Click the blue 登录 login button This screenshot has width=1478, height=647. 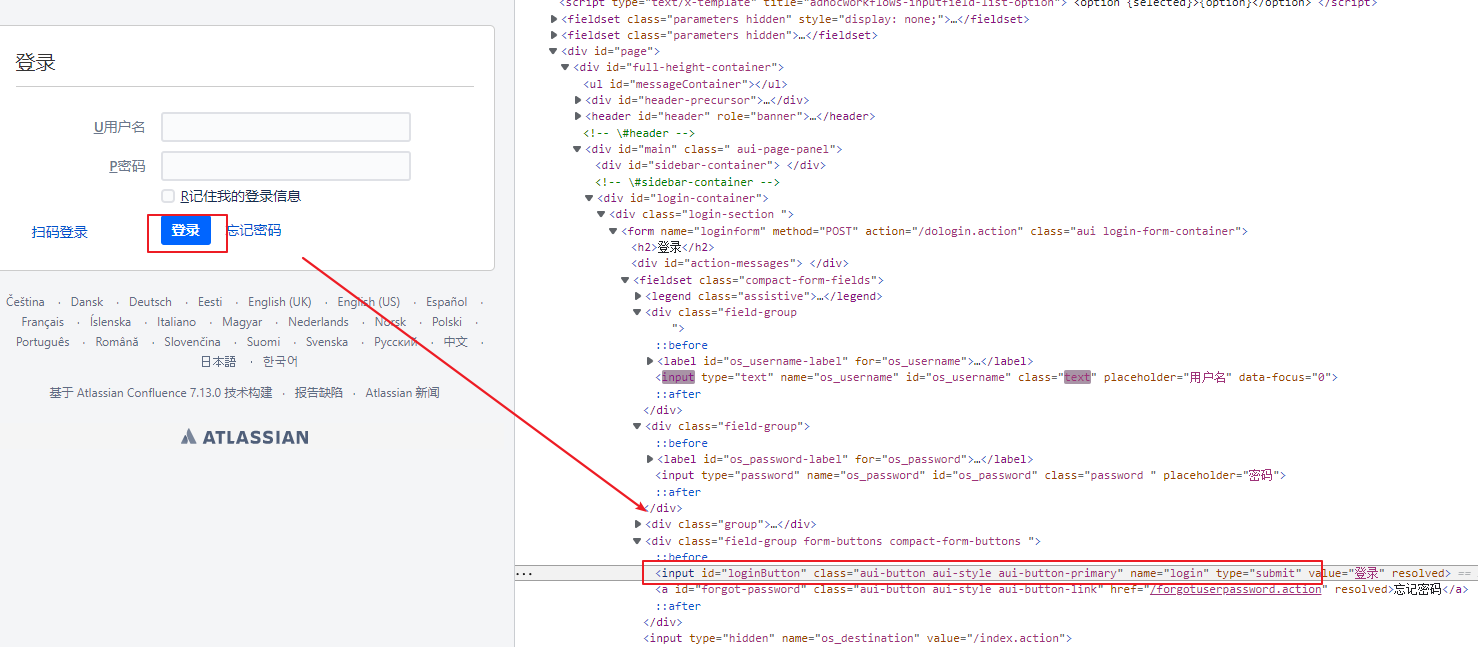pyautogui.click(x=186, y=231)
